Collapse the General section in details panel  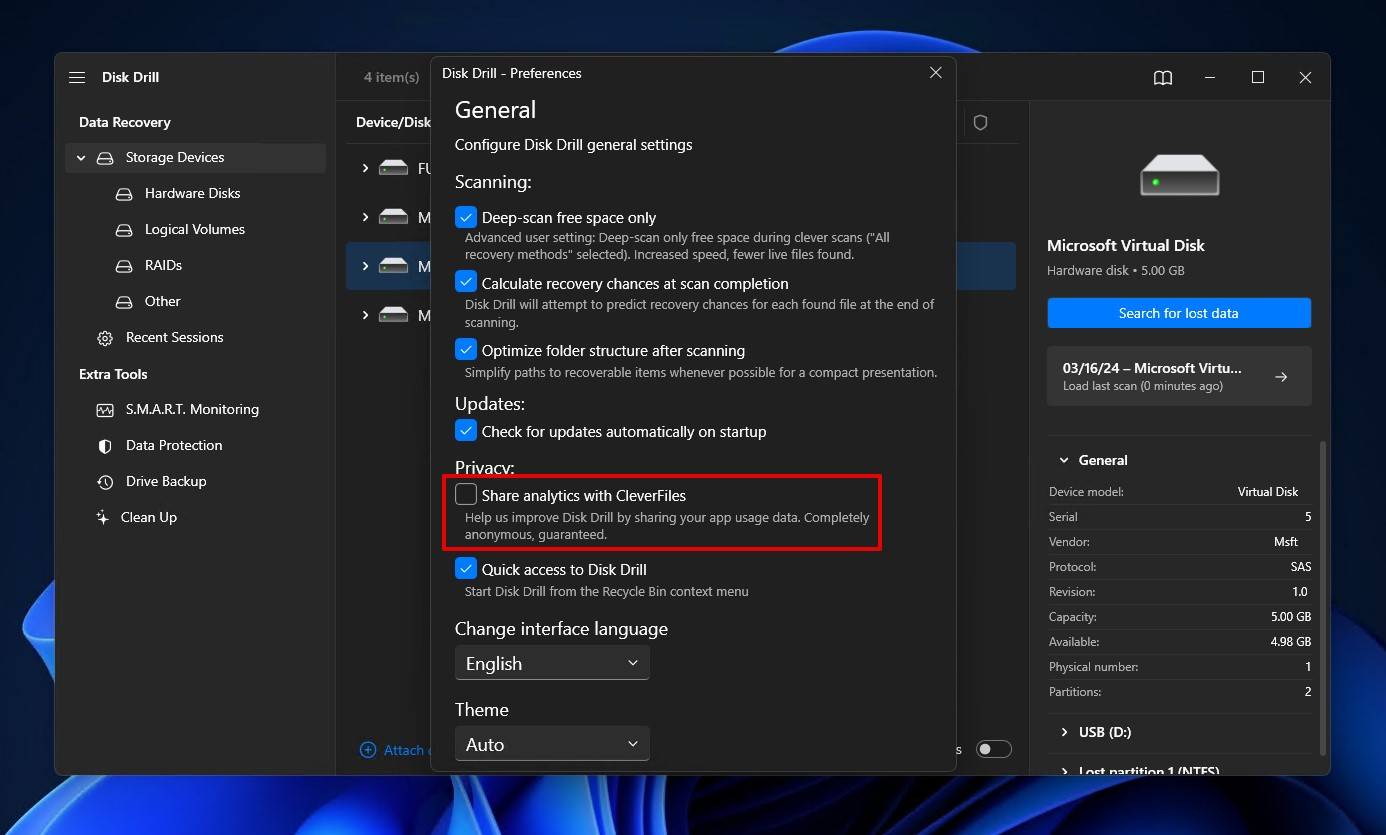tap(1063, 461)
